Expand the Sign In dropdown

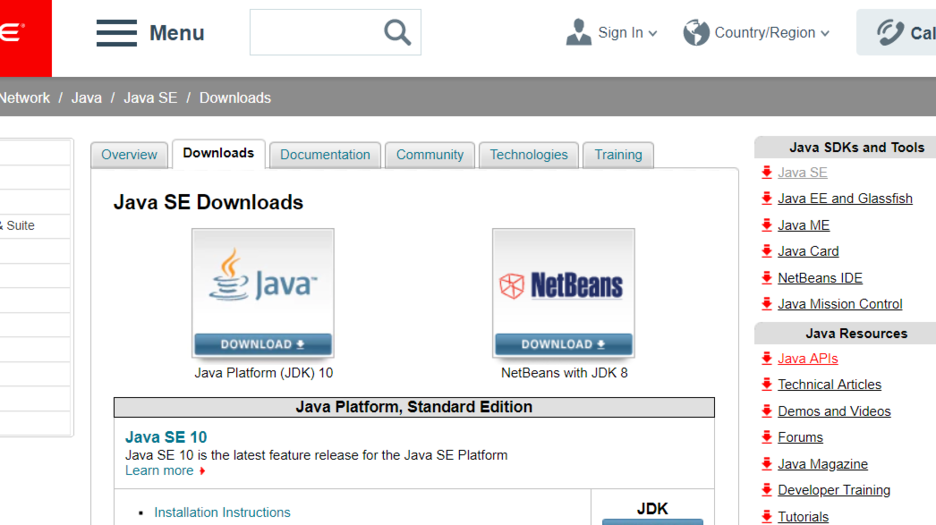click(x=653, y=33)
